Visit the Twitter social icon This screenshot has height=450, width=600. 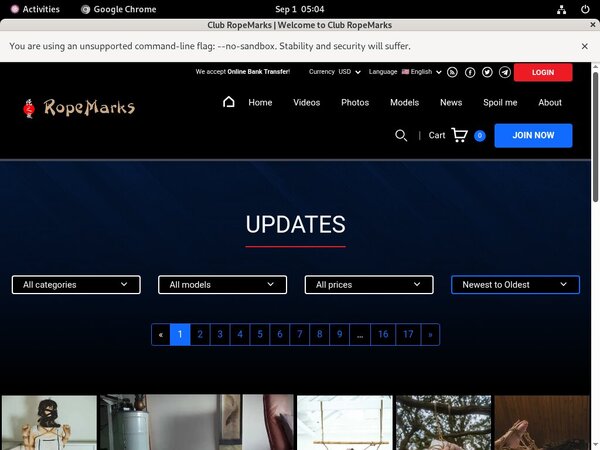[487, 72]
